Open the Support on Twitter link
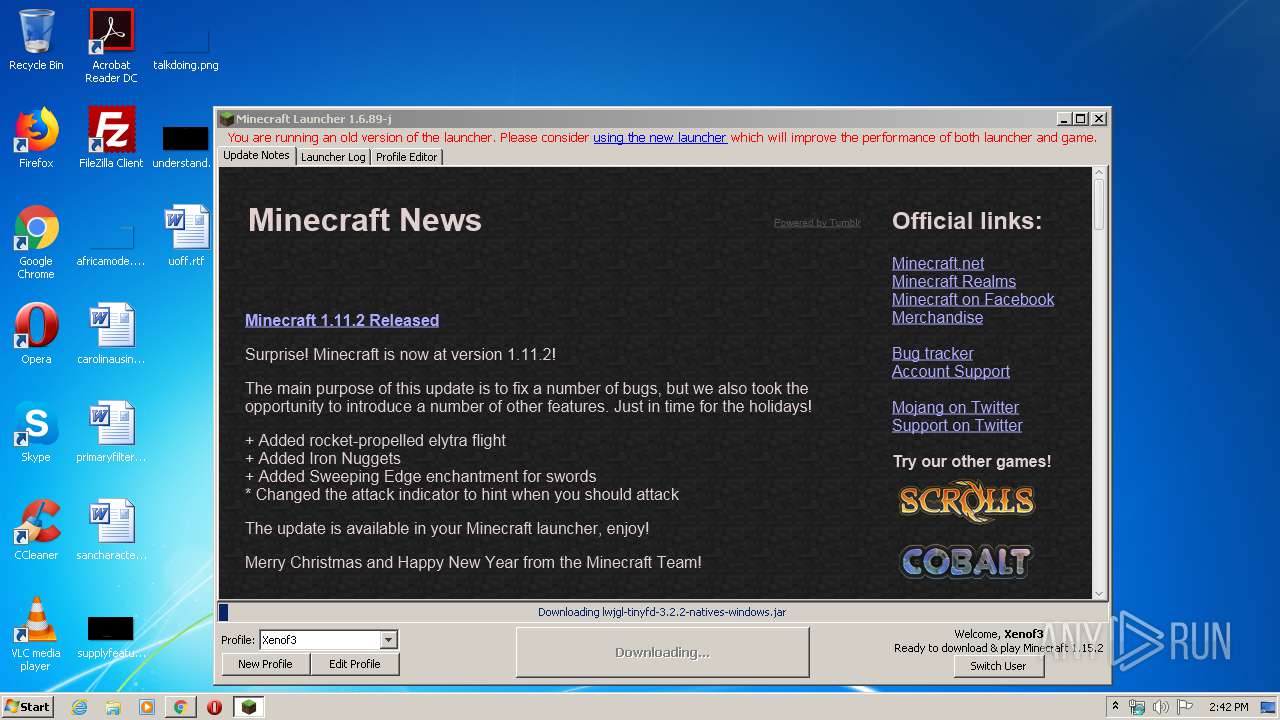The height and width of the screenshot is (720, 1280). [x=957, y=425]
